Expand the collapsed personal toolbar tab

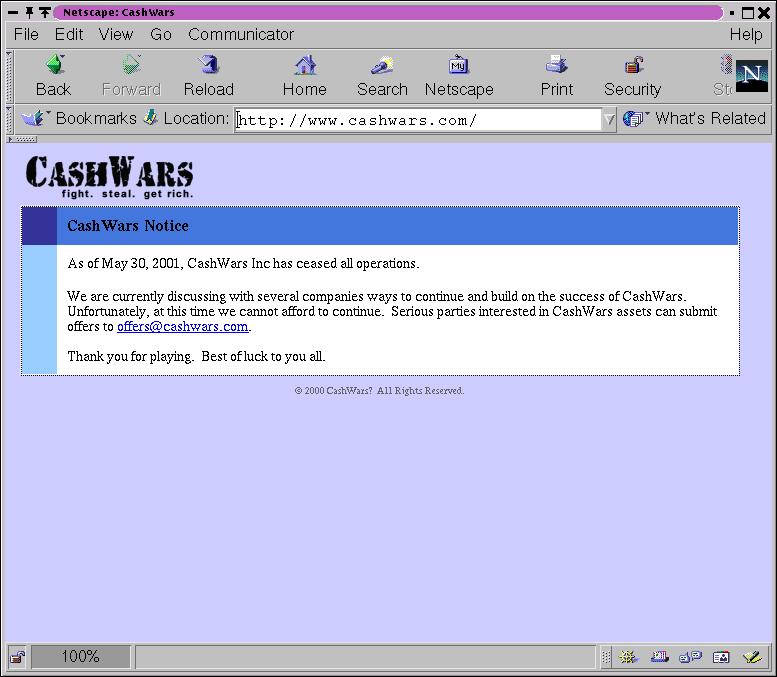(22, 140)
